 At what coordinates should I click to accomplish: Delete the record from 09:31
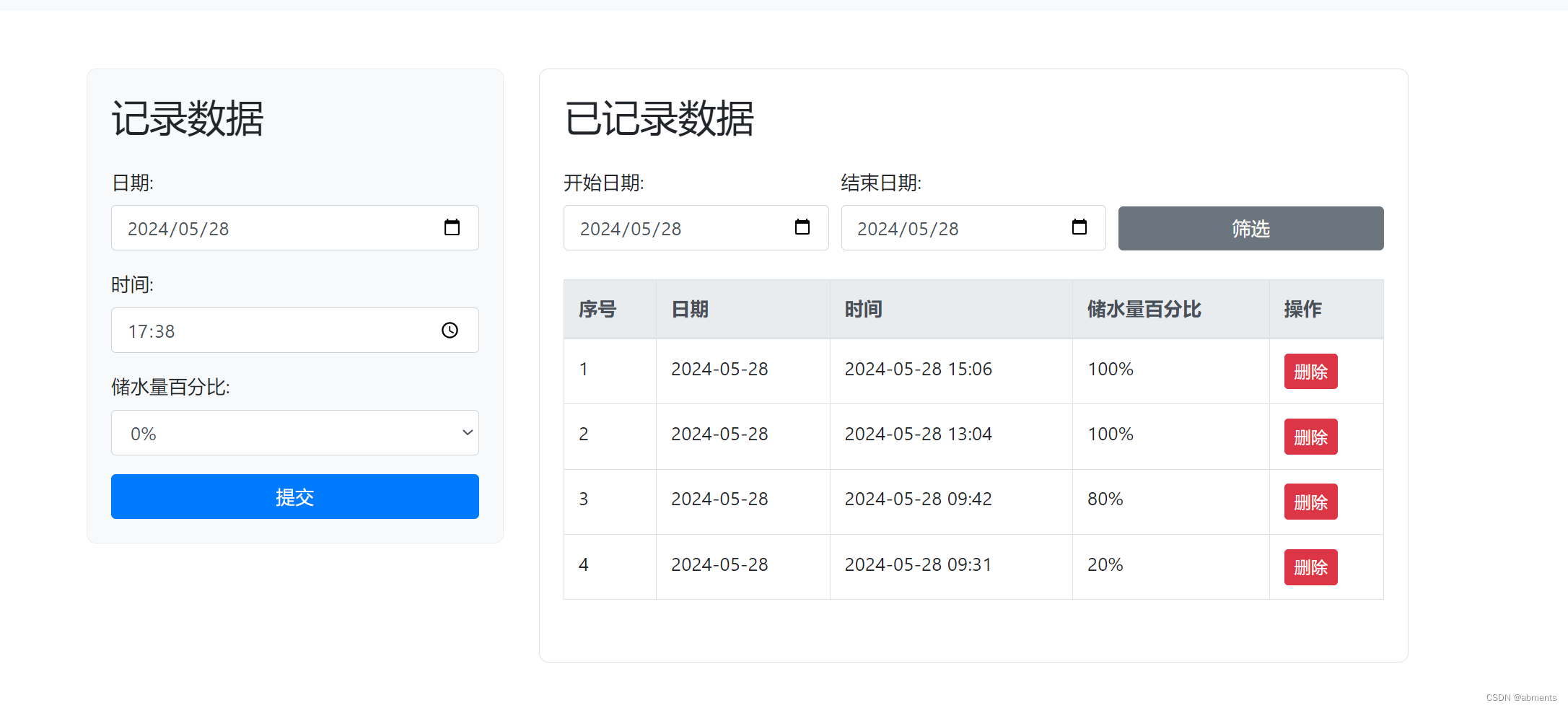[1310, 567]
